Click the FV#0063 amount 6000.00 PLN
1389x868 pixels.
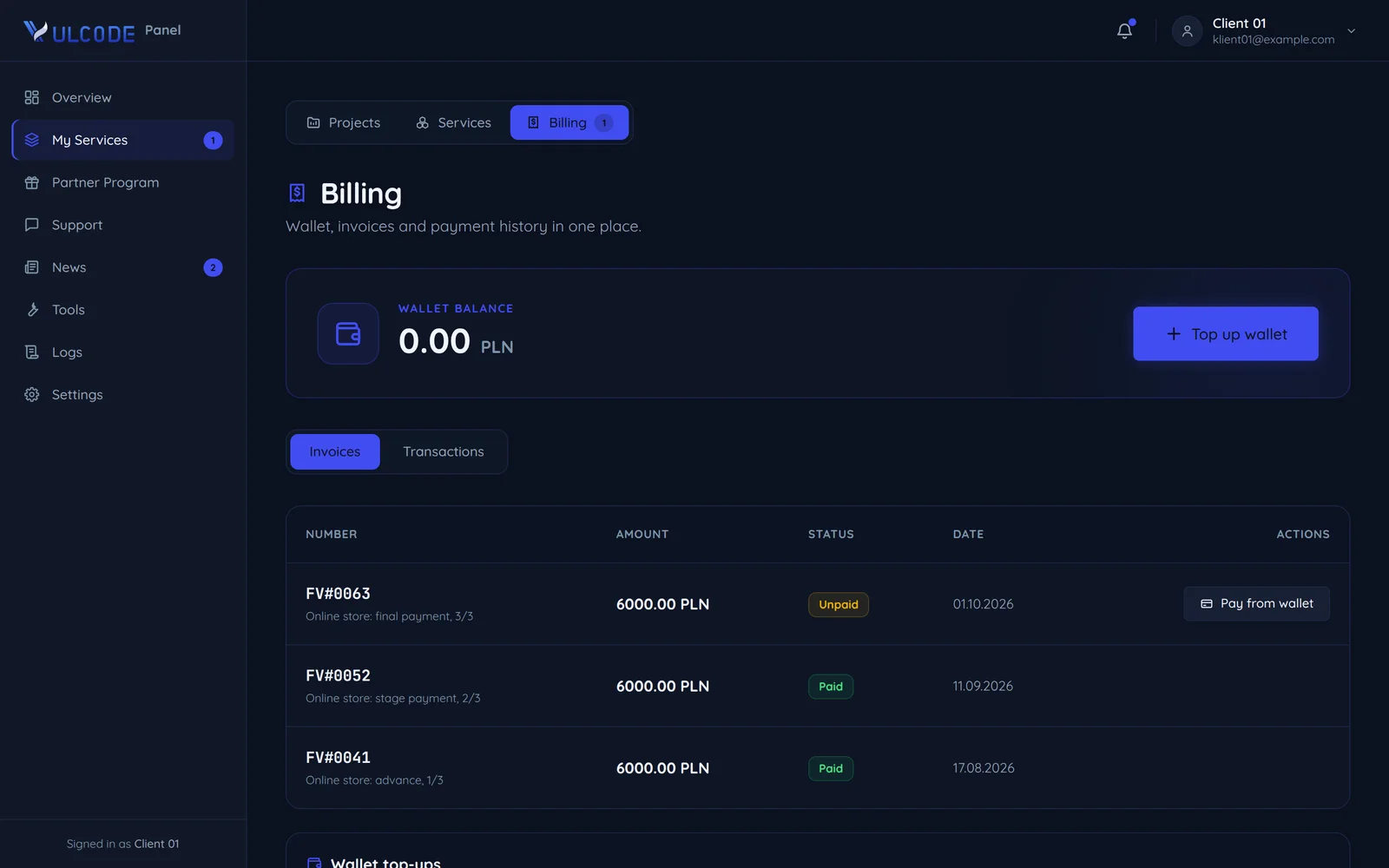[x=662, y=604]
